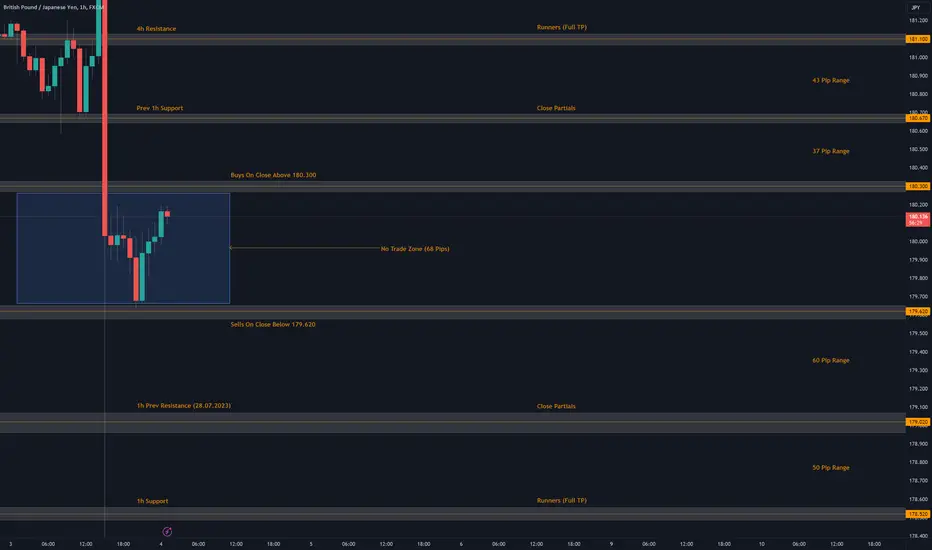Screen dimensions: 932x550
Task: Select the 179.620 orange price tag
Action: [x=918, y=311]
